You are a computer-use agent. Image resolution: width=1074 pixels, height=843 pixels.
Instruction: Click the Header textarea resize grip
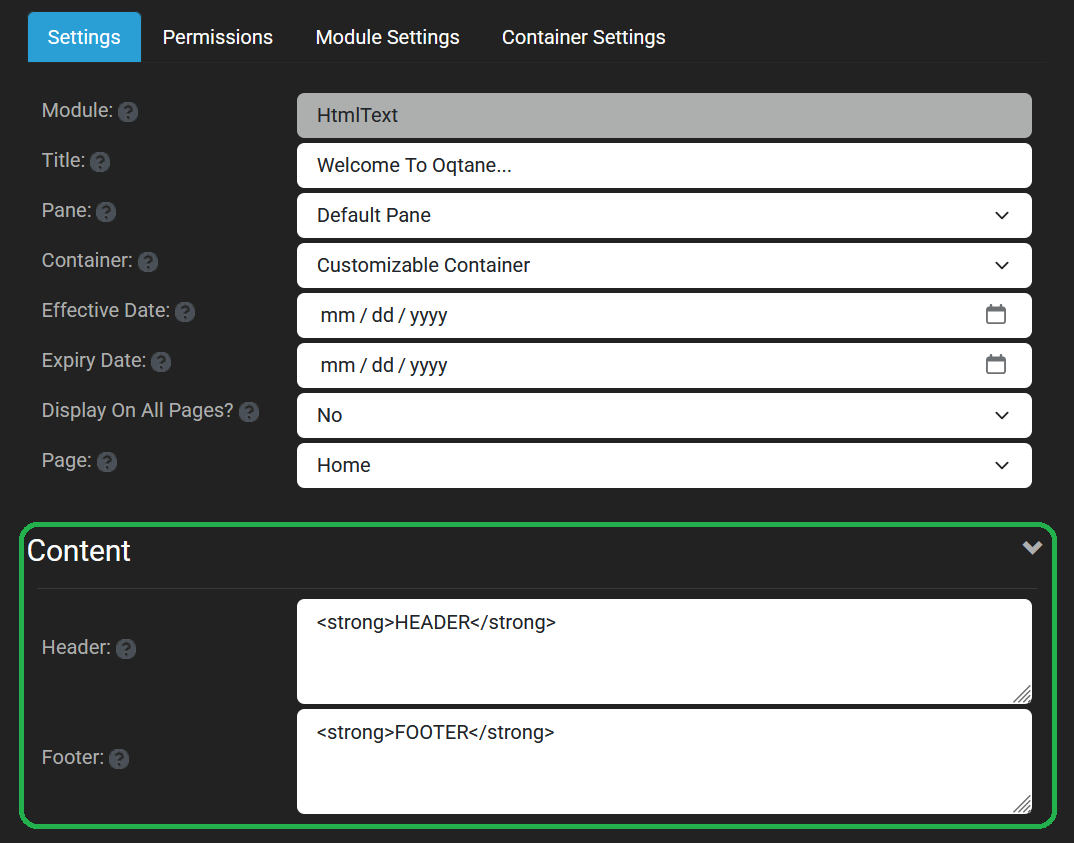(1023, 694)
